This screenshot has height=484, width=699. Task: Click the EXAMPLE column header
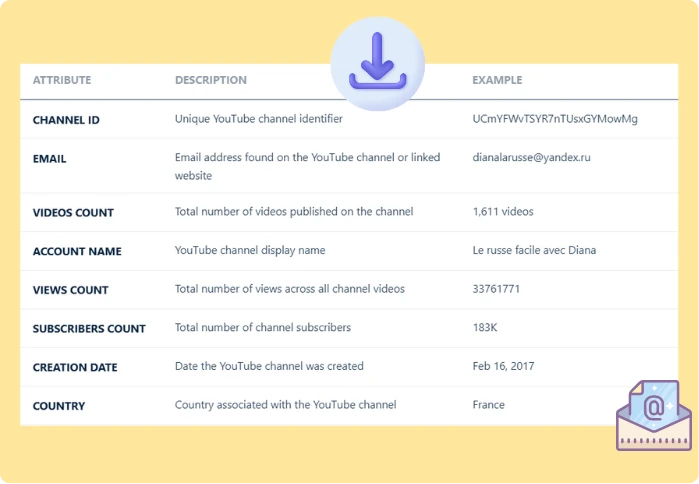coord(497,80)
